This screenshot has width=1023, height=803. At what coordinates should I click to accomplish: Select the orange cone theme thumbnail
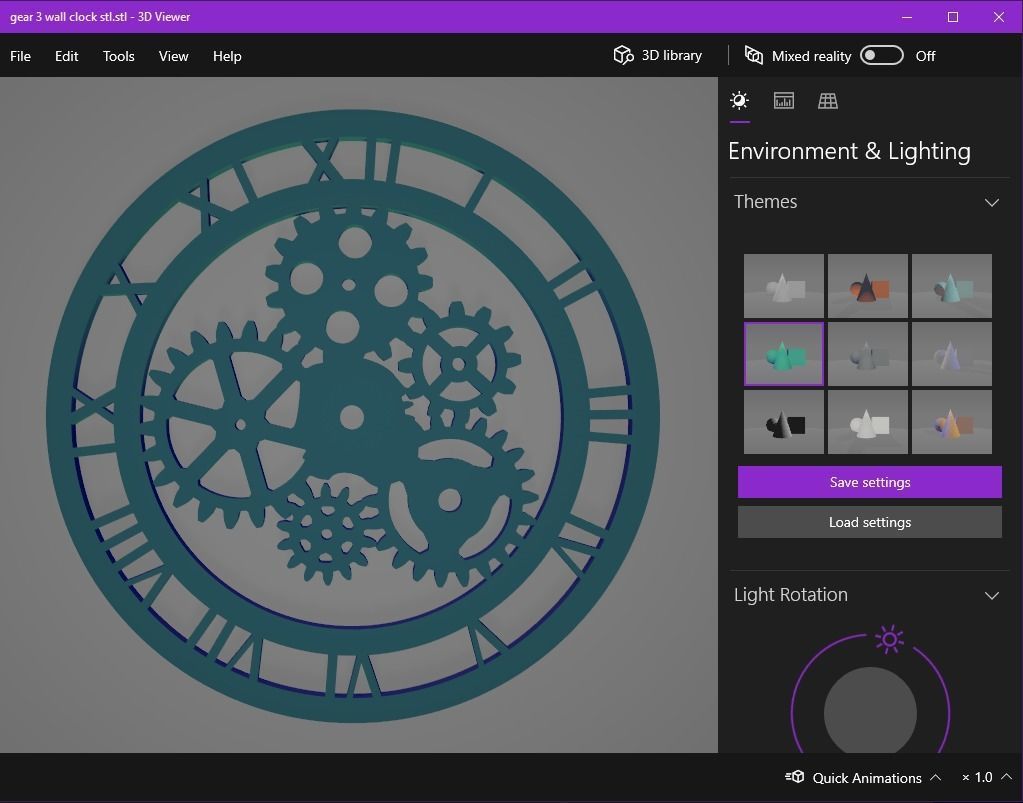coord(867,285)
